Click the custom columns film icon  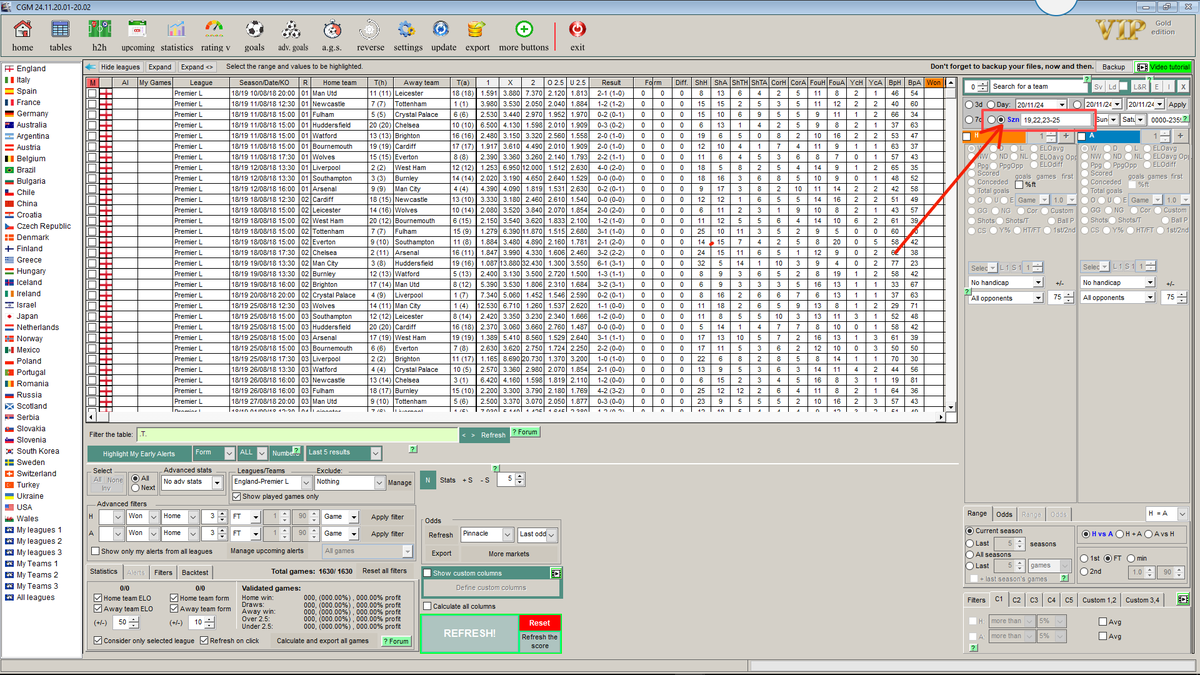pyautogui.click(x=554, y=573)
